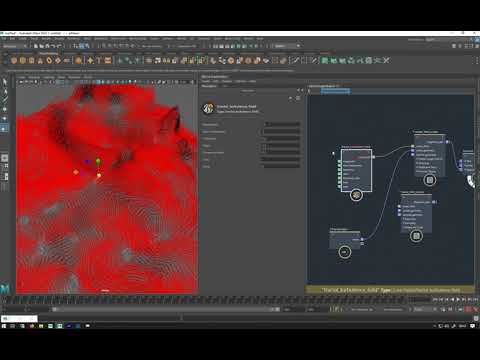480x360 pixels.
Task: Click the yellow status message in graph editor
Action: pos(390,290)
